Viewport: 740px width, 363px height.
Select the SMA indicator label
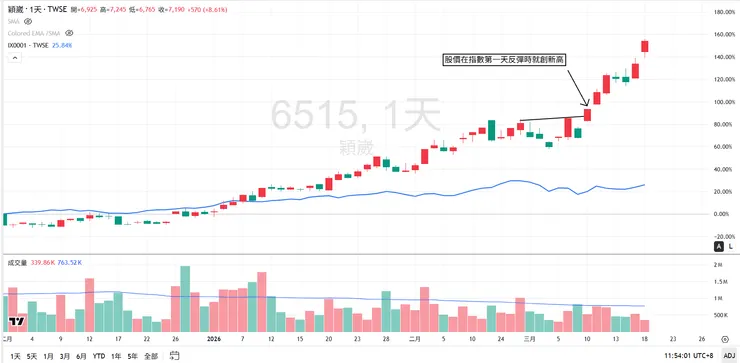(14, 21)
